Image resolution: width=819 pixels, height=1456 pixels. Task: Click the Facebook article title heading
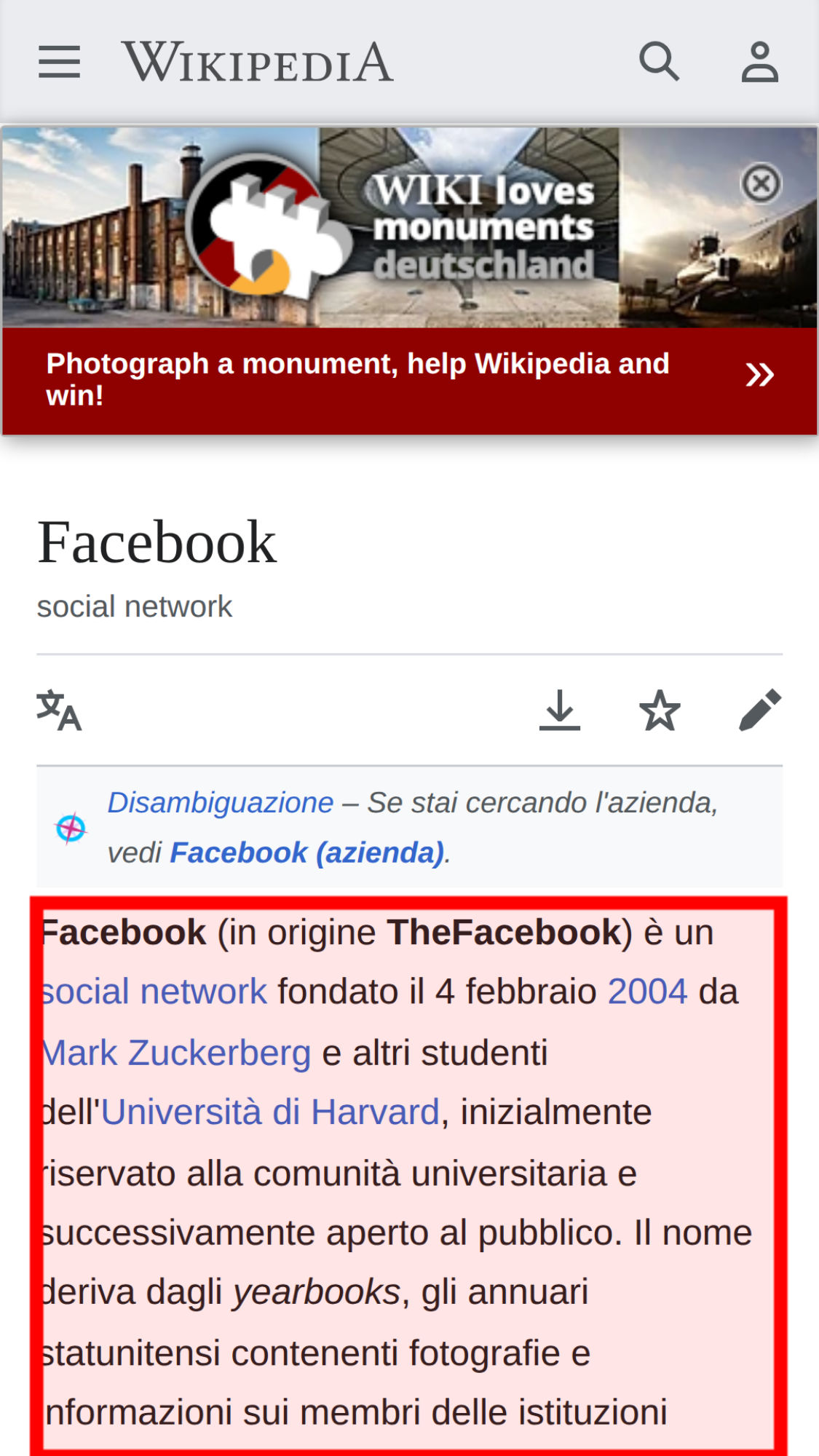[157, 542]
